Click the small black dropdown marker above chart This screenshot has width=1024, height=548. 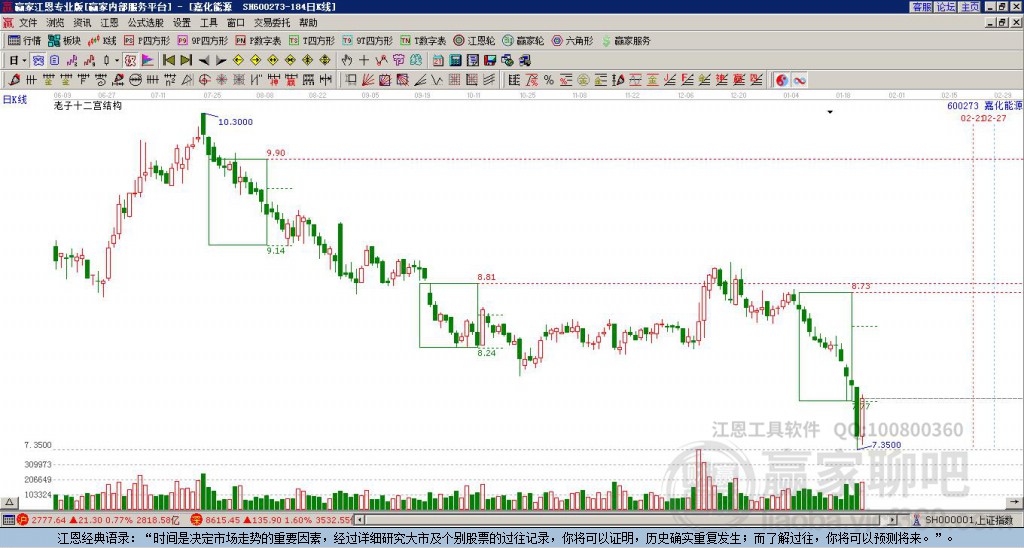[830, 112]
